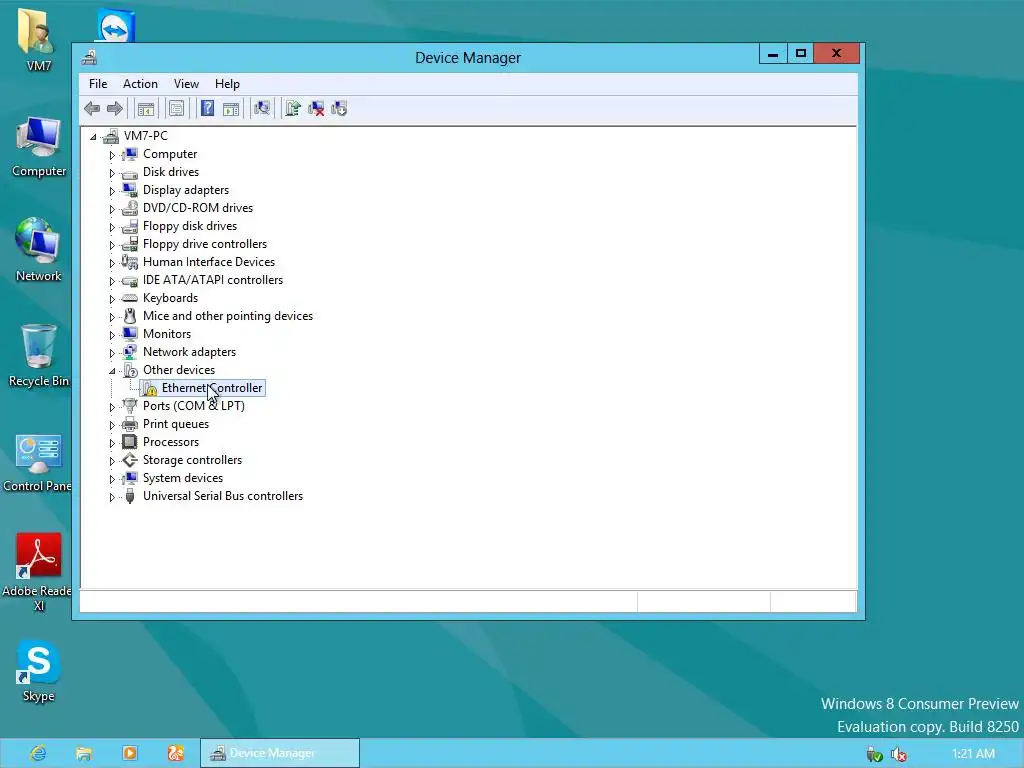Click the IDE ATA/ATAPI controllers icon

pyautogui.click(x=130, y=280)
